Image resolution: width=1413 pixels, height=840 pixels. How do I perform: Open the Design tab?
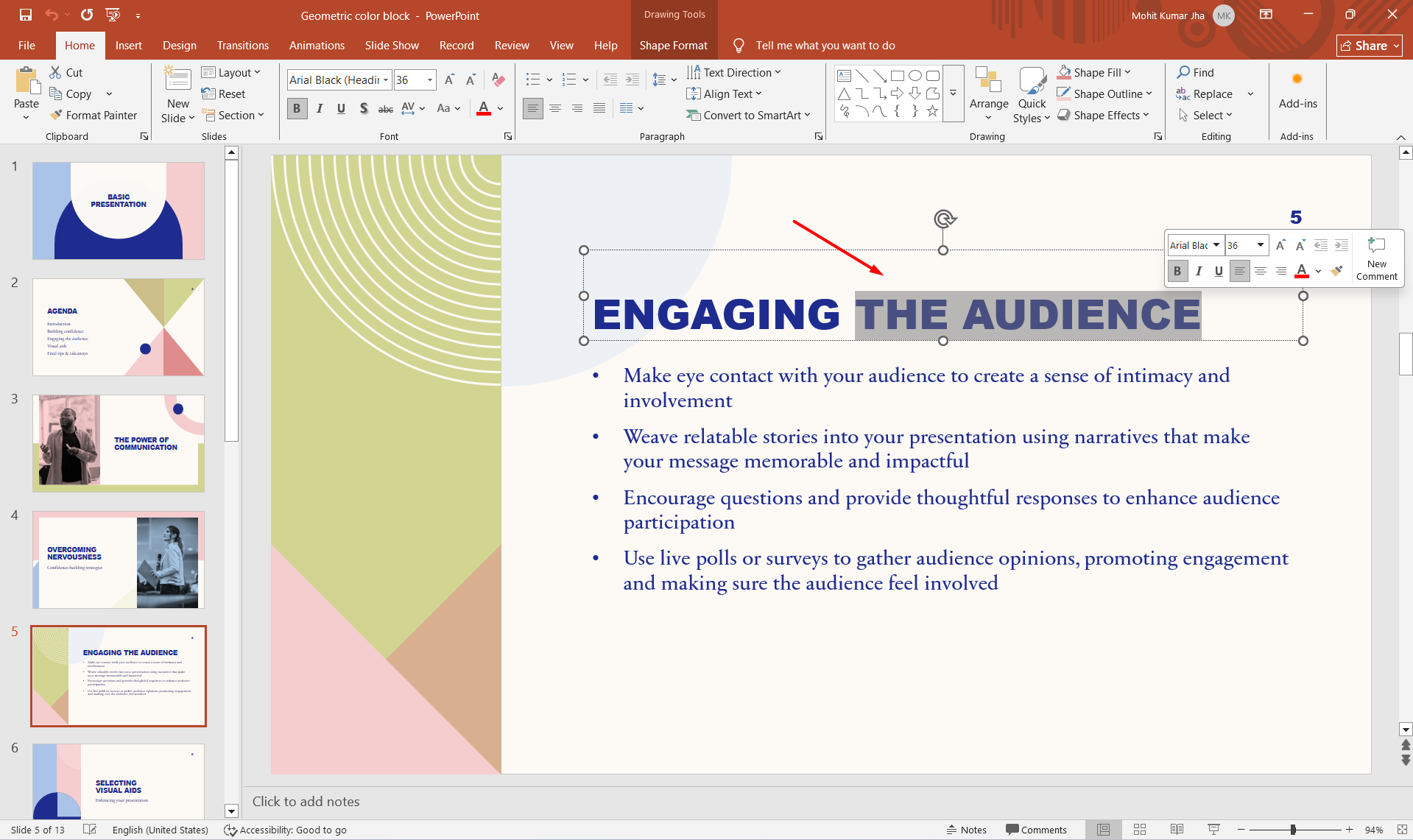(180, 45)
